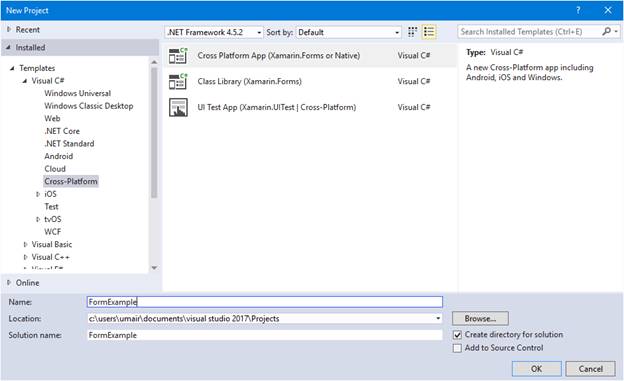Expand the Online section
This screenshot has height=381, width=624.
pos(9,283)
